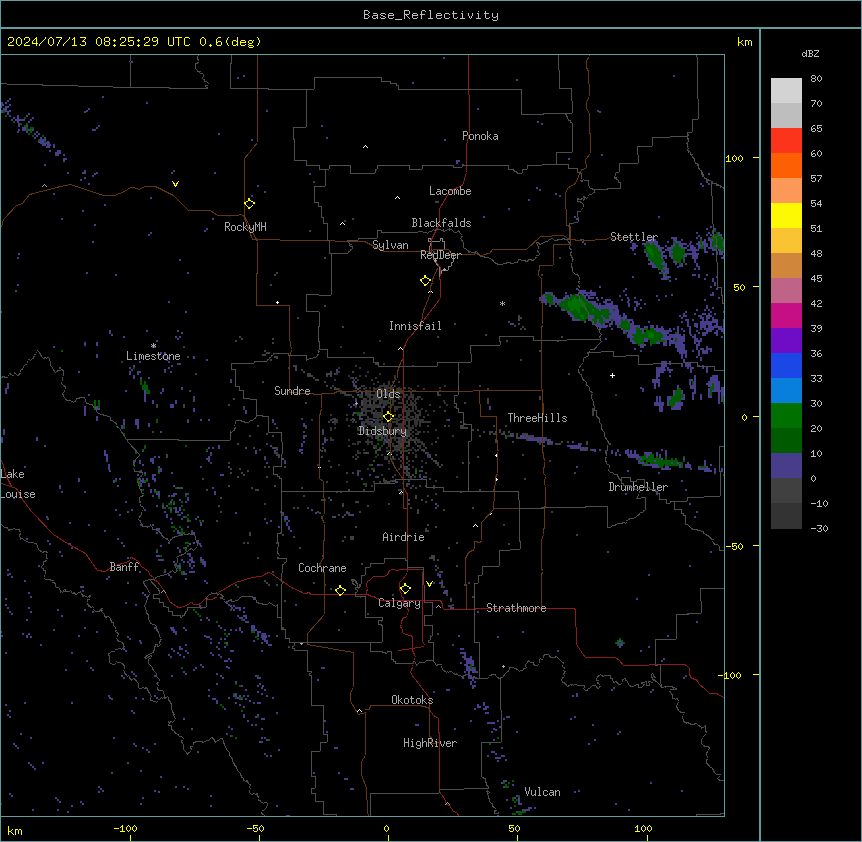This screenshot has width=862, height=842.
Task: Click the 50 tick on the right axis
Action: [739, 287]
